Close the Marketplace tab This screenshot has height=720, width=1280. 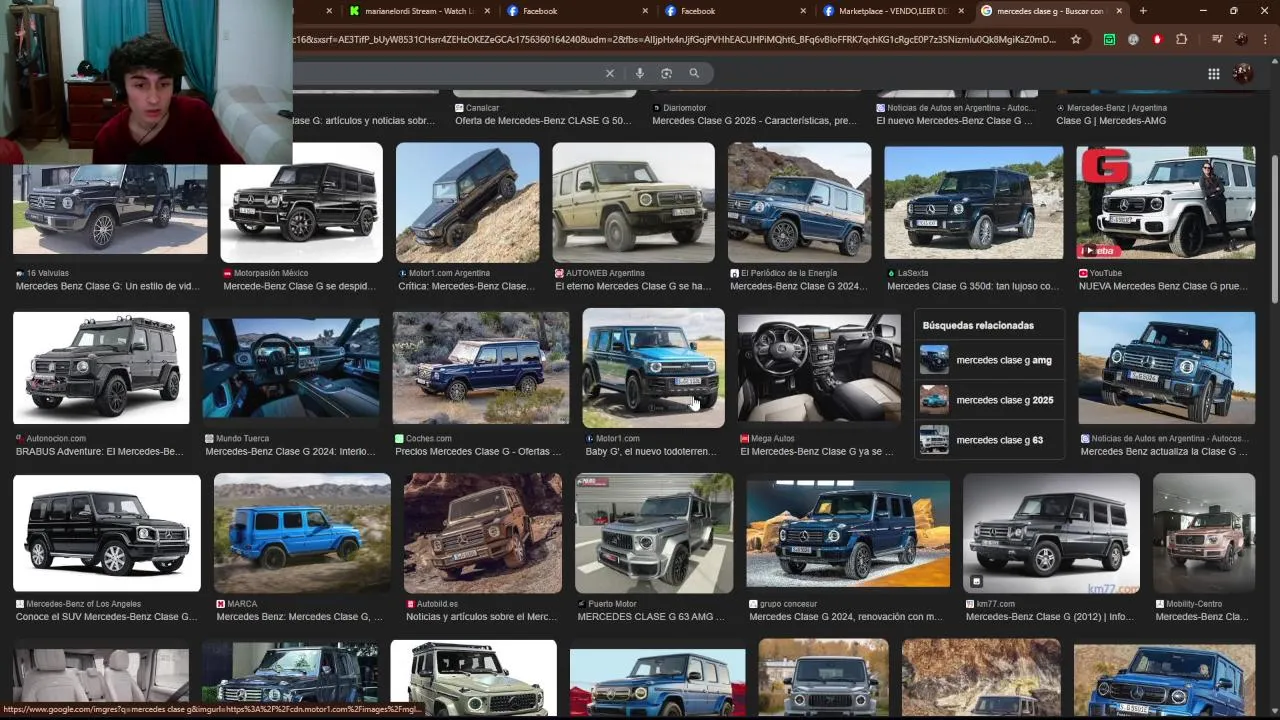[x=962, y=11]
